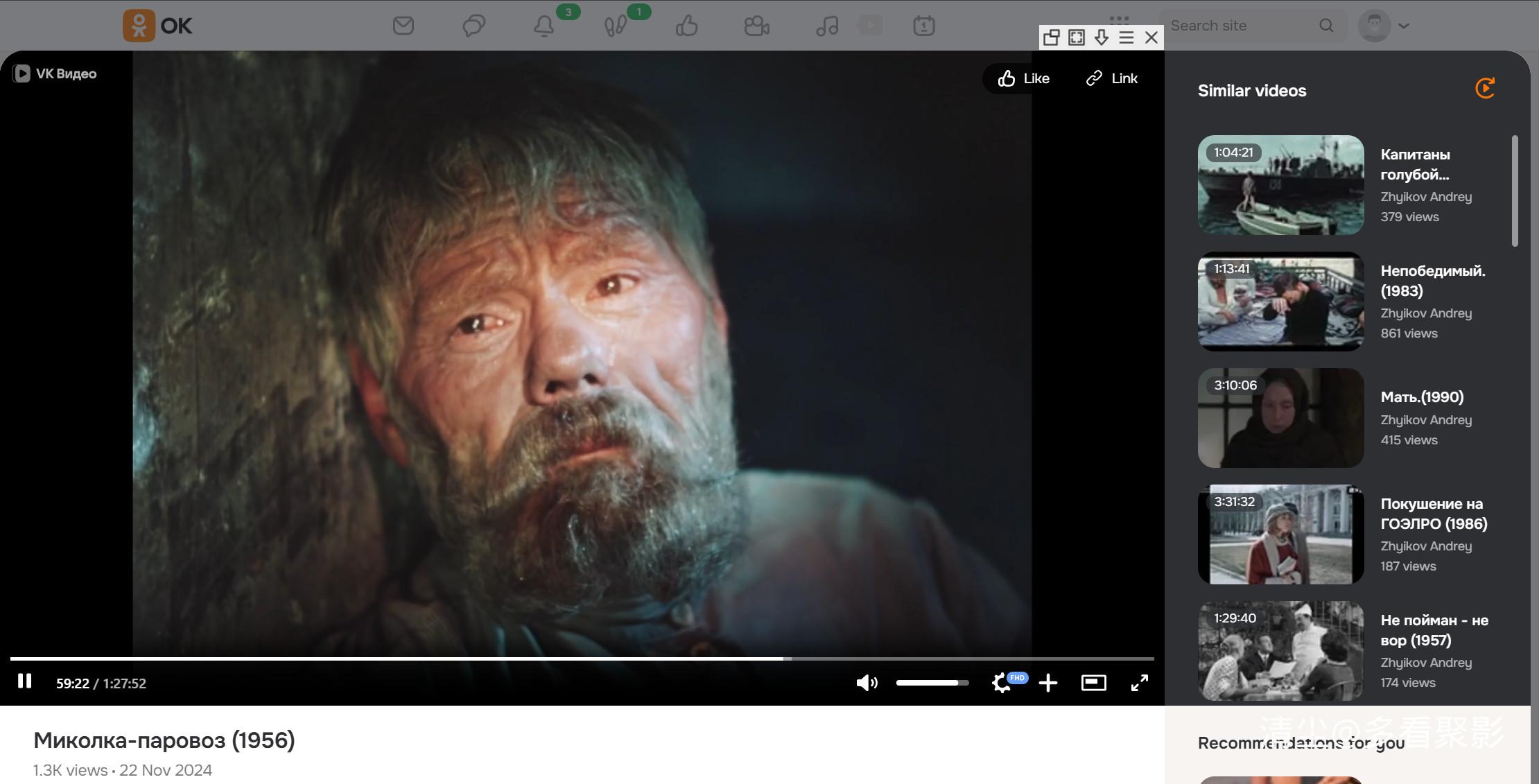Open messages envelope icon
Image resolution: width=1539 pixels, height=784 pixels.
click(x=403, y=26)
